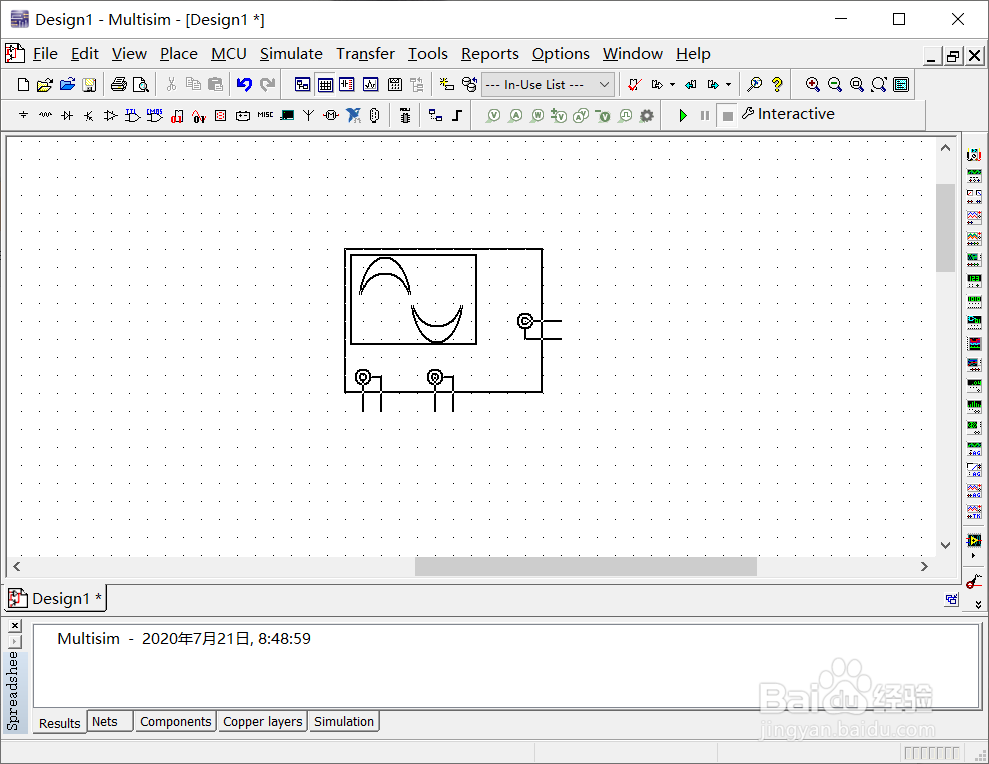The height and width of the screenshot is (764, 989).
Task: Open Interactive analysis settings
Action: [x=788, y=114]
